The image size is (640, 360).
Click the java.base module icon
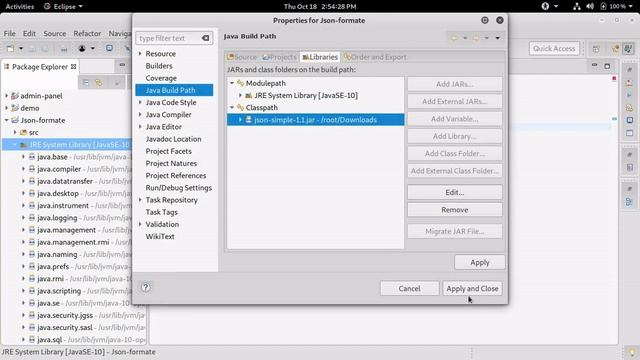tap(31, 157)
